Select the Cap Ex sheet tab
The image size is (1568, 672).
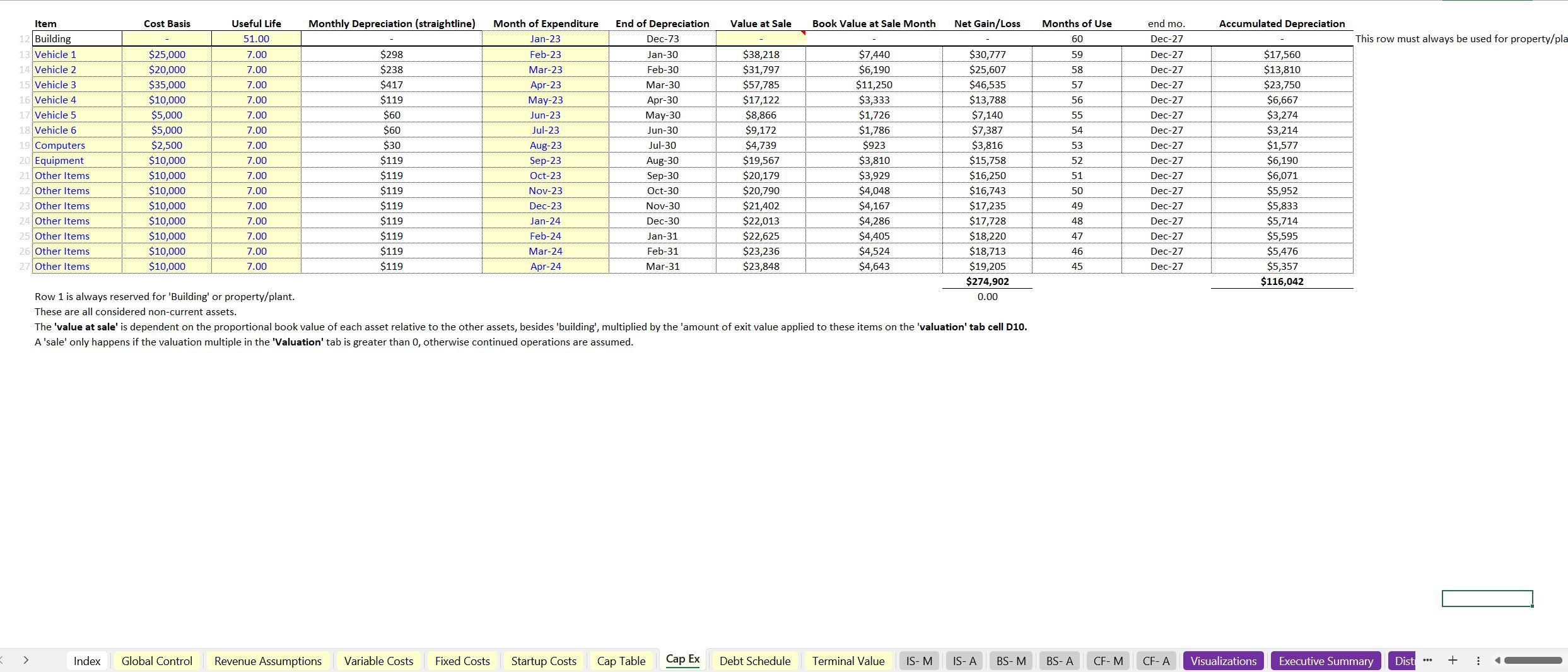coord(682,659)
